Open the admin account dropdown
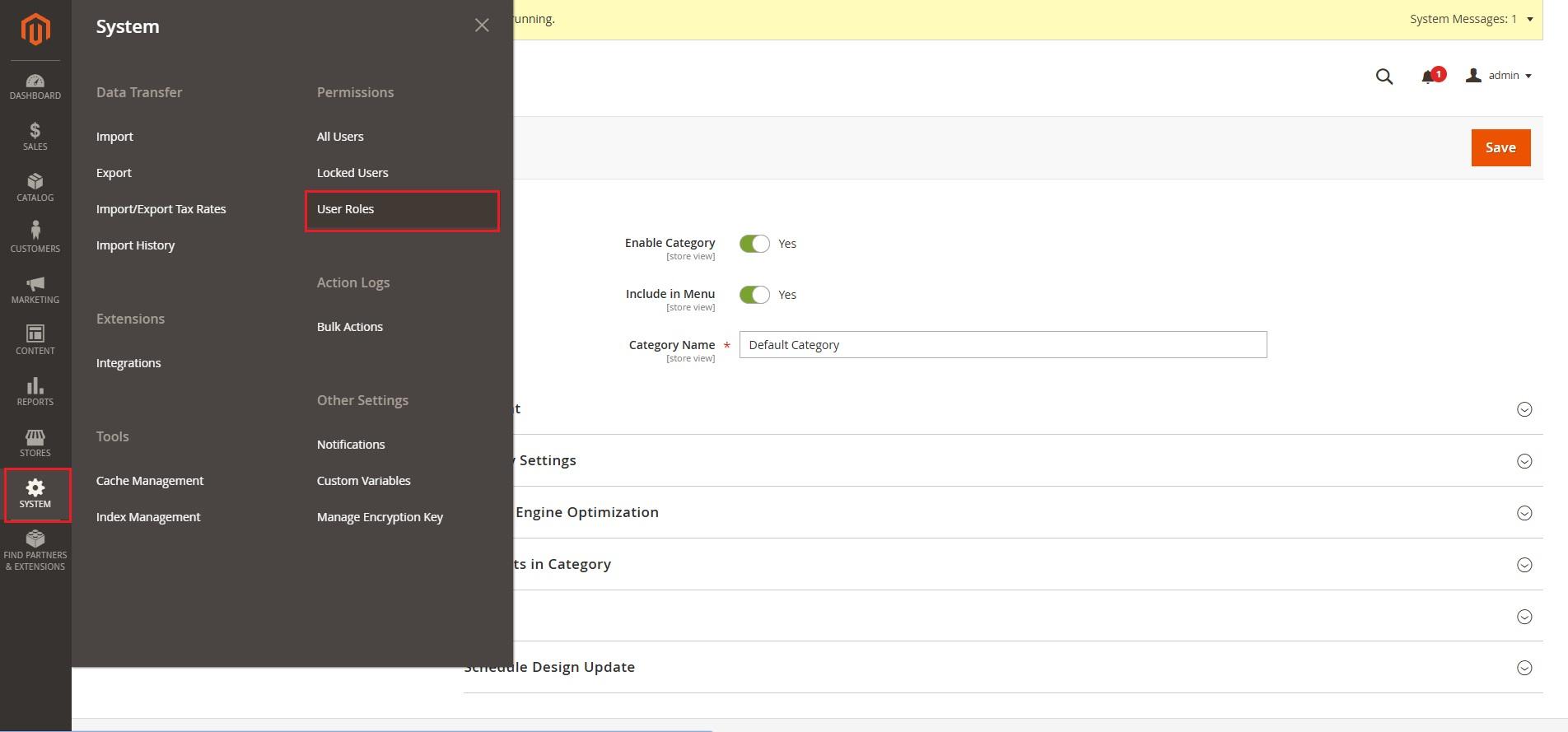Viewport: 1568px width, 732px height. tap(1499, 76)
